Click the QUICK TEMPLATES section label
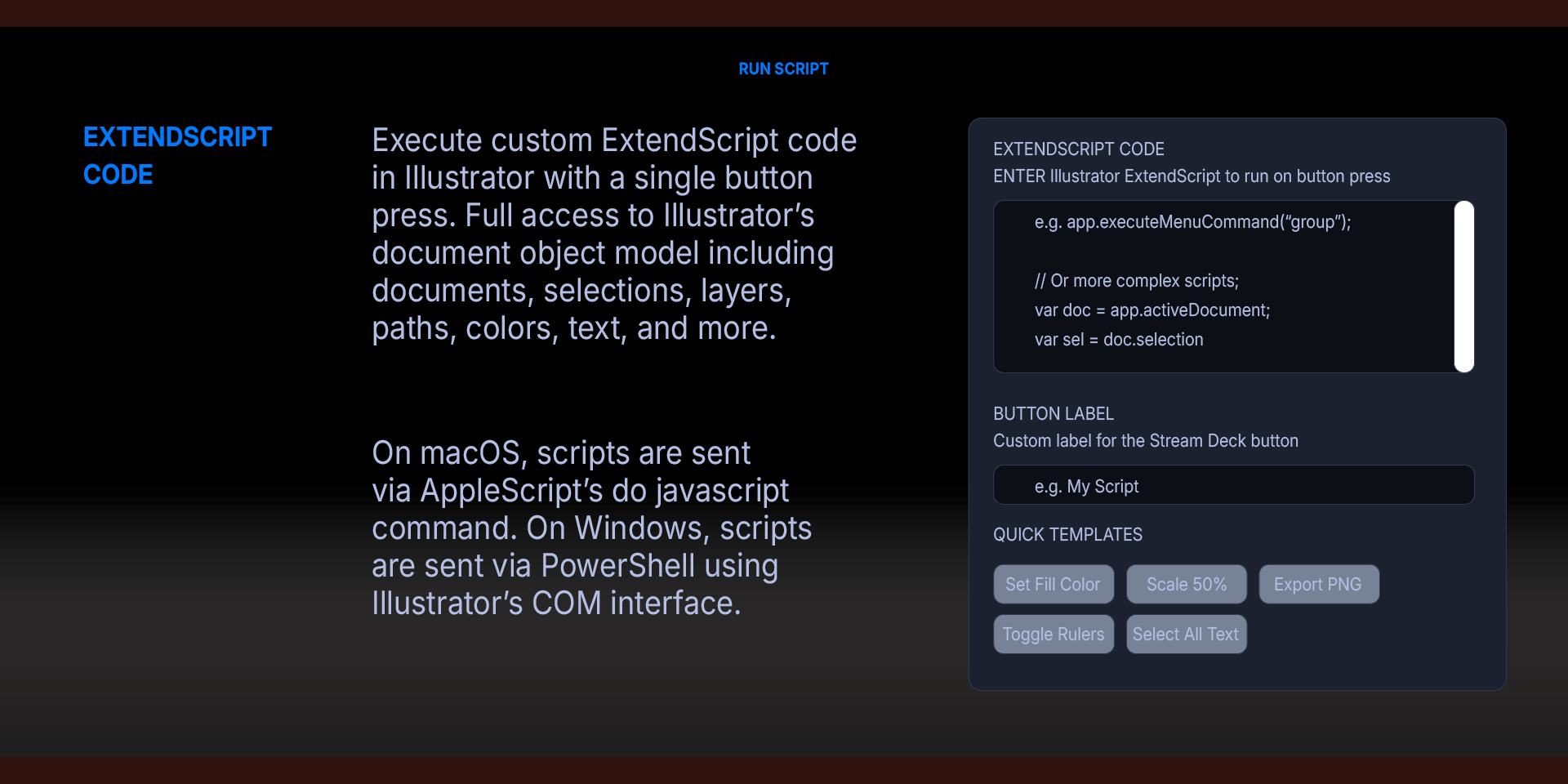Screen dimensions: 1568x784 click(x=1067, y=534)
